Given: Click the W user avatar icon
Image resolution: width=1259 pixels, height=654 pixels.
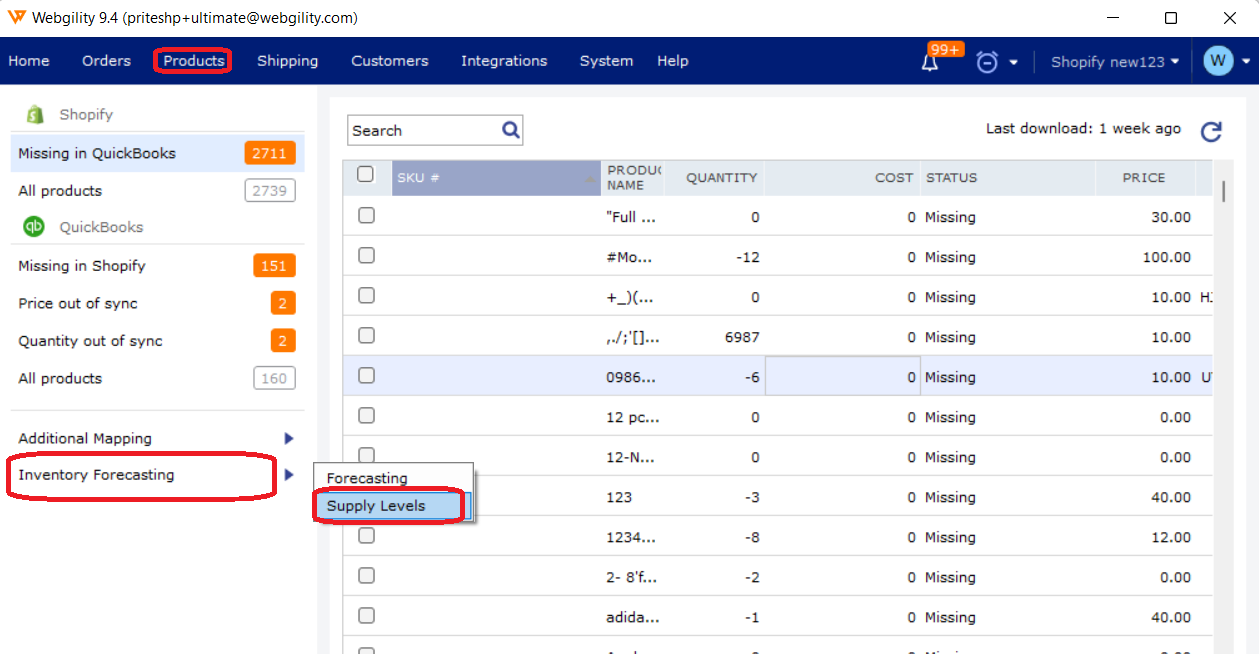Looking at the screenshot, I should [1218, 61].
